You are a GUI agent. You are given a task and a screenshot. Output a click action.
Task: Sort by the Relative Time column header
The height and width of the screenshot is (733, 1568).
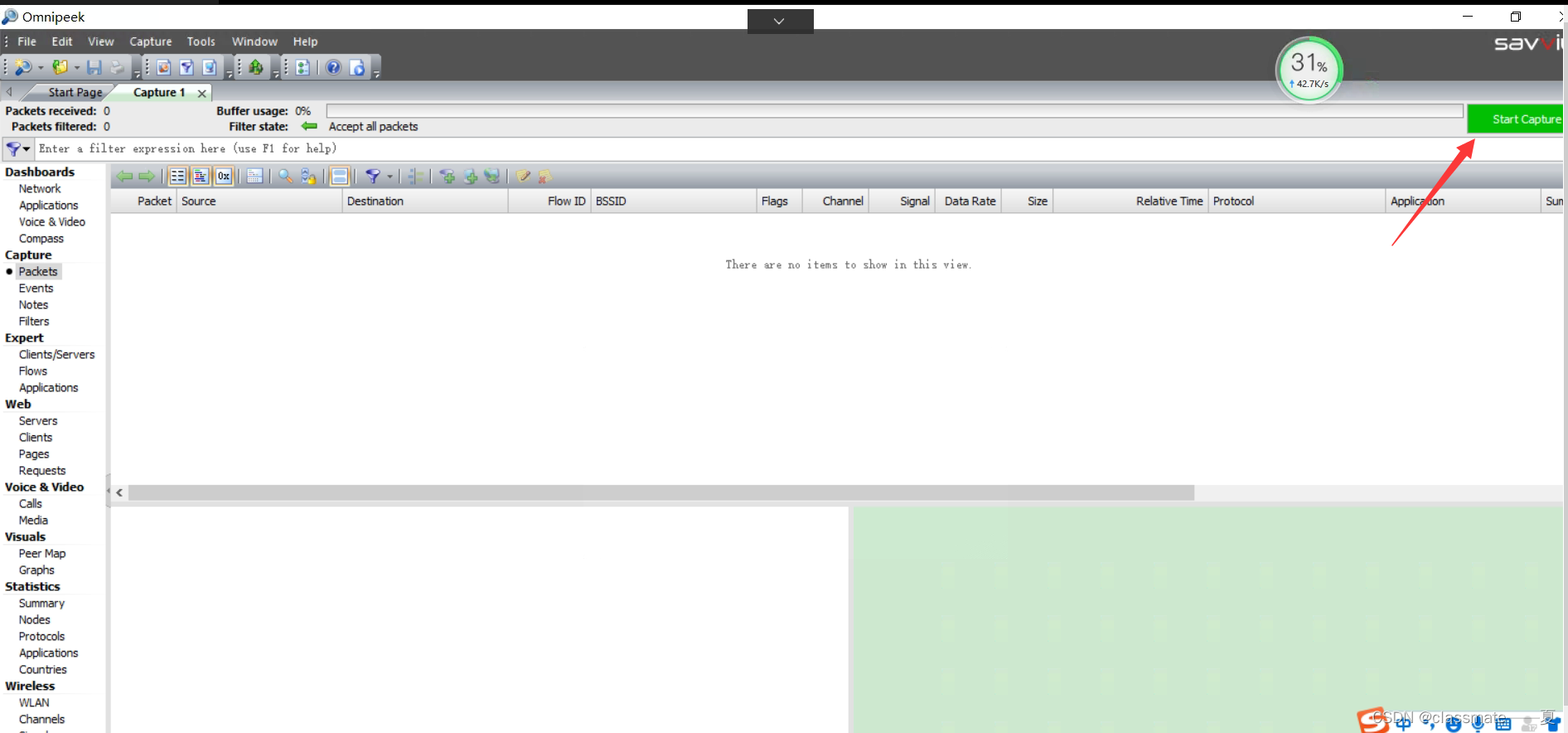coord(1130,201)
